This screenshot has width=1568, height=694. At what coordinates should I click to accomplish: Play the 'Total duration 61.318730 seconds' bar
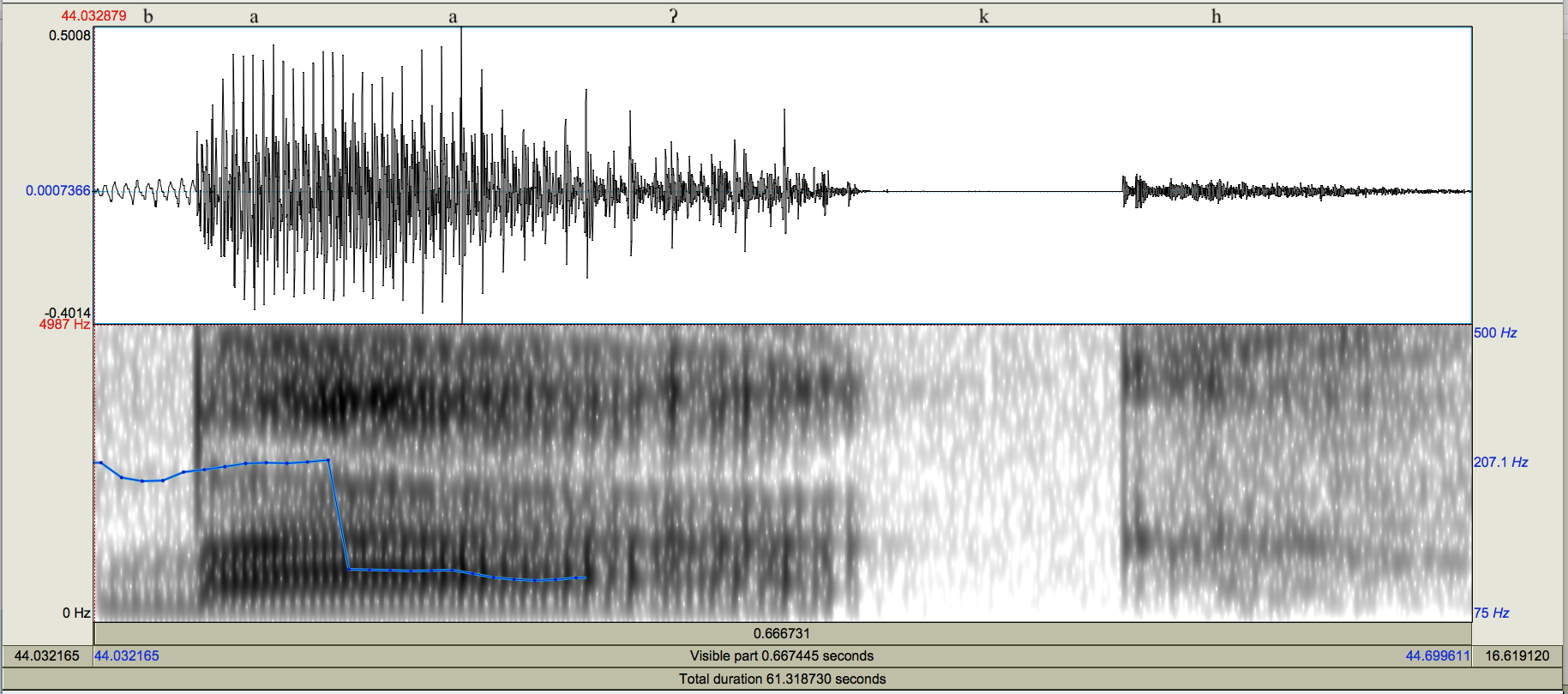pyautogui.click(x=782, y=679)
